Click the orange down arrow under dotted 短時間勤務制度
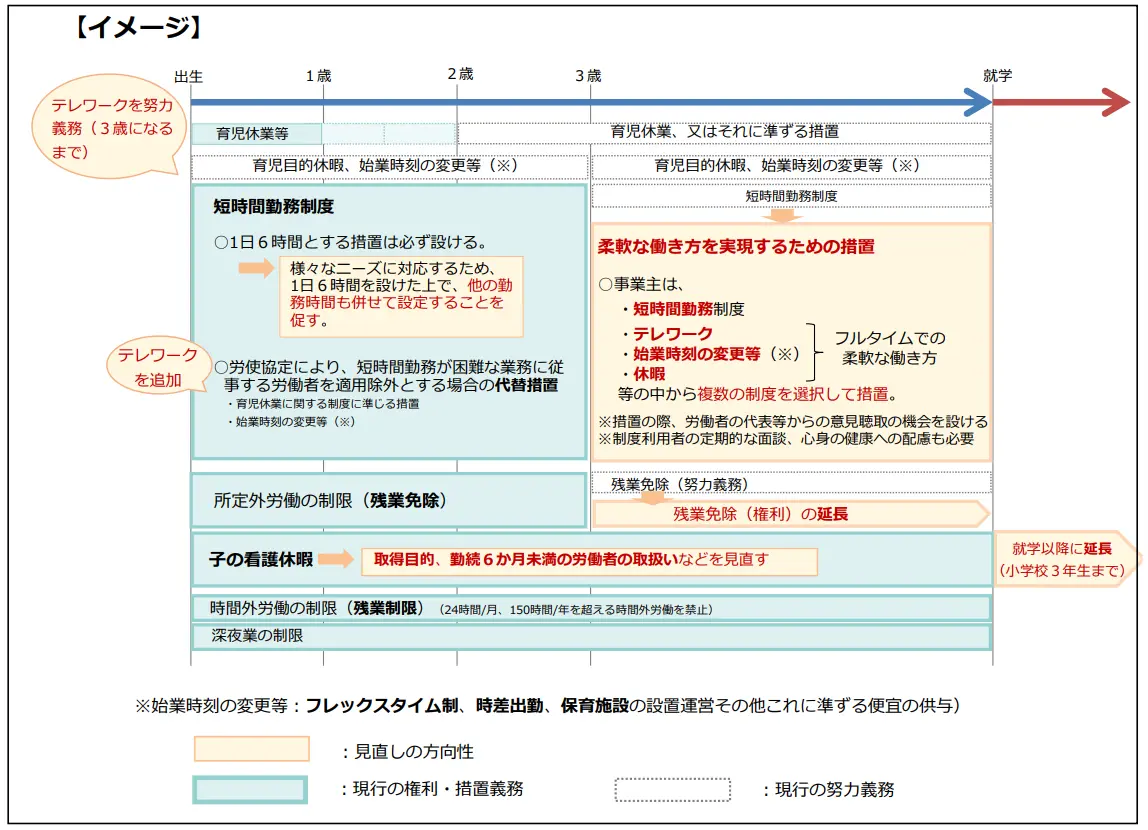The image size is (1148, 830). (x=782, y=217)
